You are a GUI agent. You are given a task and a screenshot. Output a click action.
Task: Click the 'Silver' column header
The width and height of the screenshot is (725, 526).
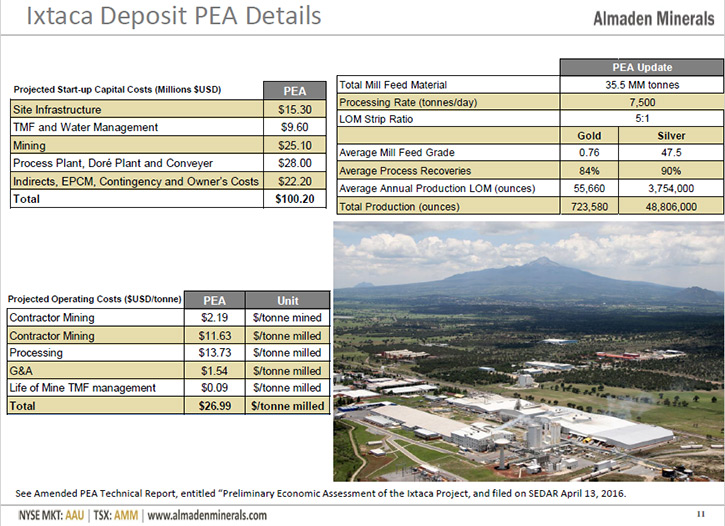[671, 136]
